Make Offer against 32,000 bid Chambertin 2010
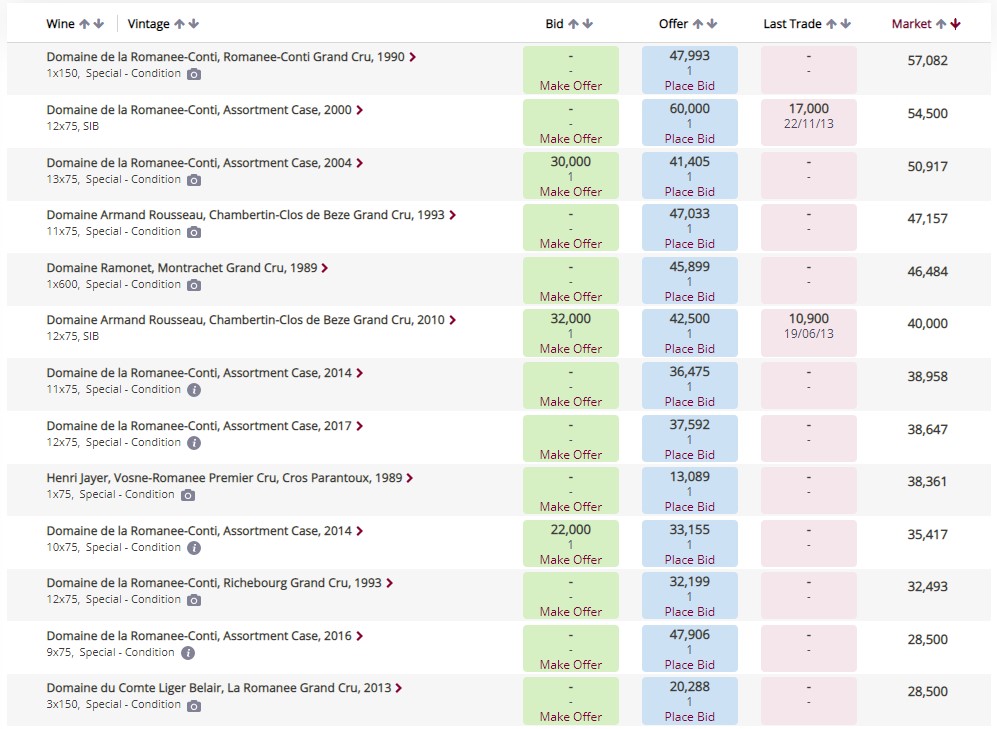The image size is (997, 729). point(570,349)
